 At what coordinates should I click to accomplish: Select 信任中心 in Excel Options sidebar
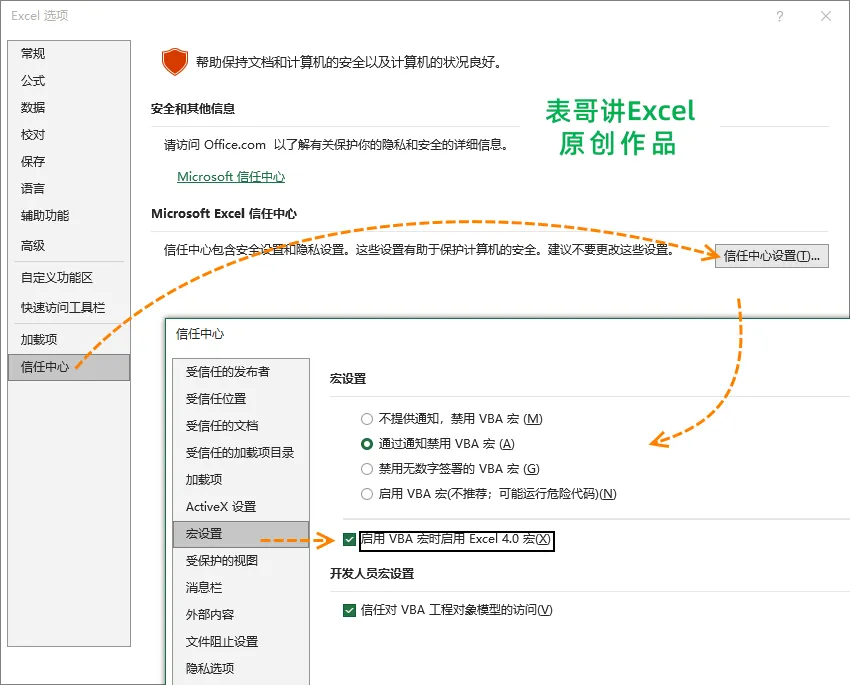69,367
